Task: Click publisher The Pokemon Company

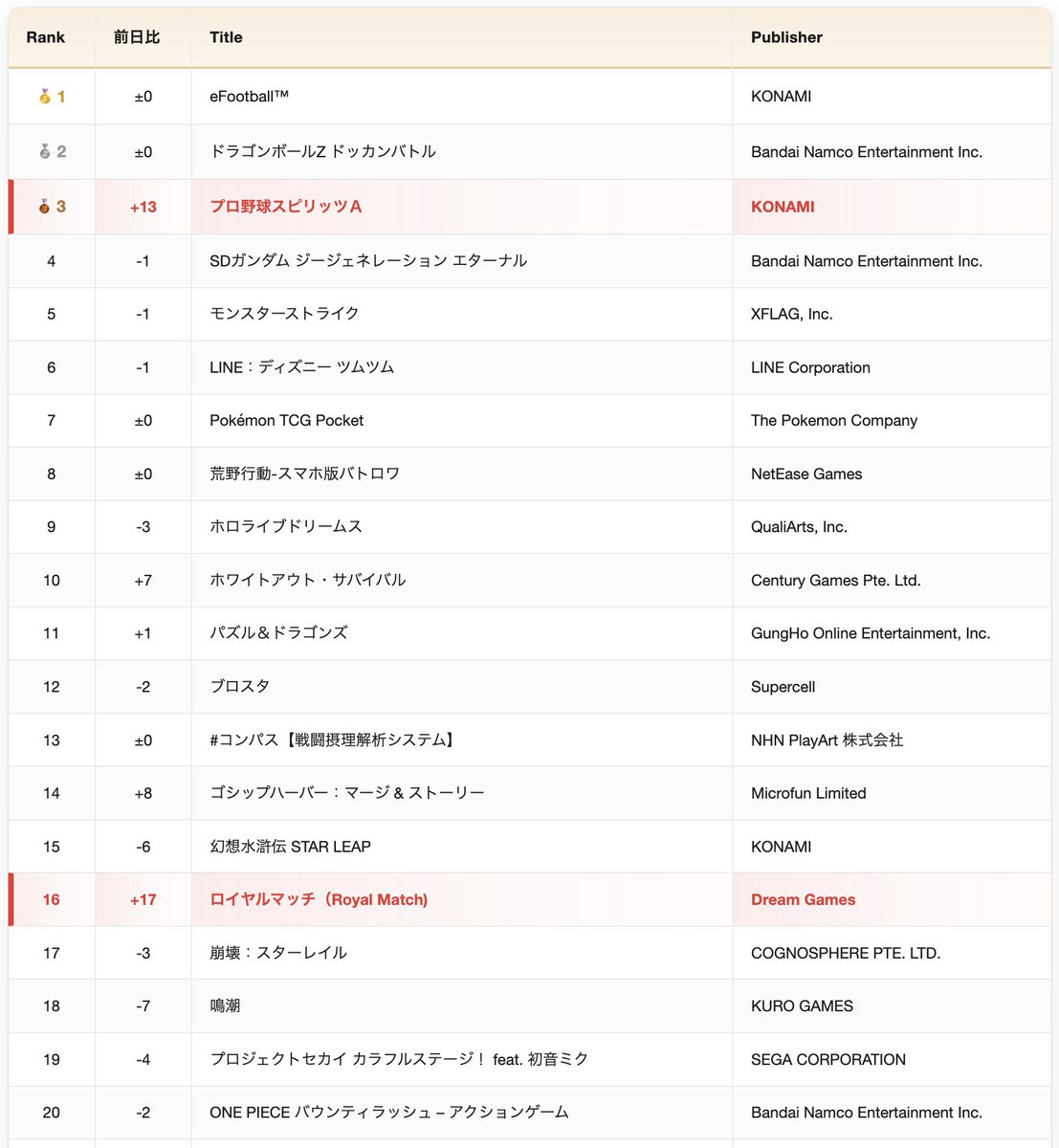Action: (834, 420)
